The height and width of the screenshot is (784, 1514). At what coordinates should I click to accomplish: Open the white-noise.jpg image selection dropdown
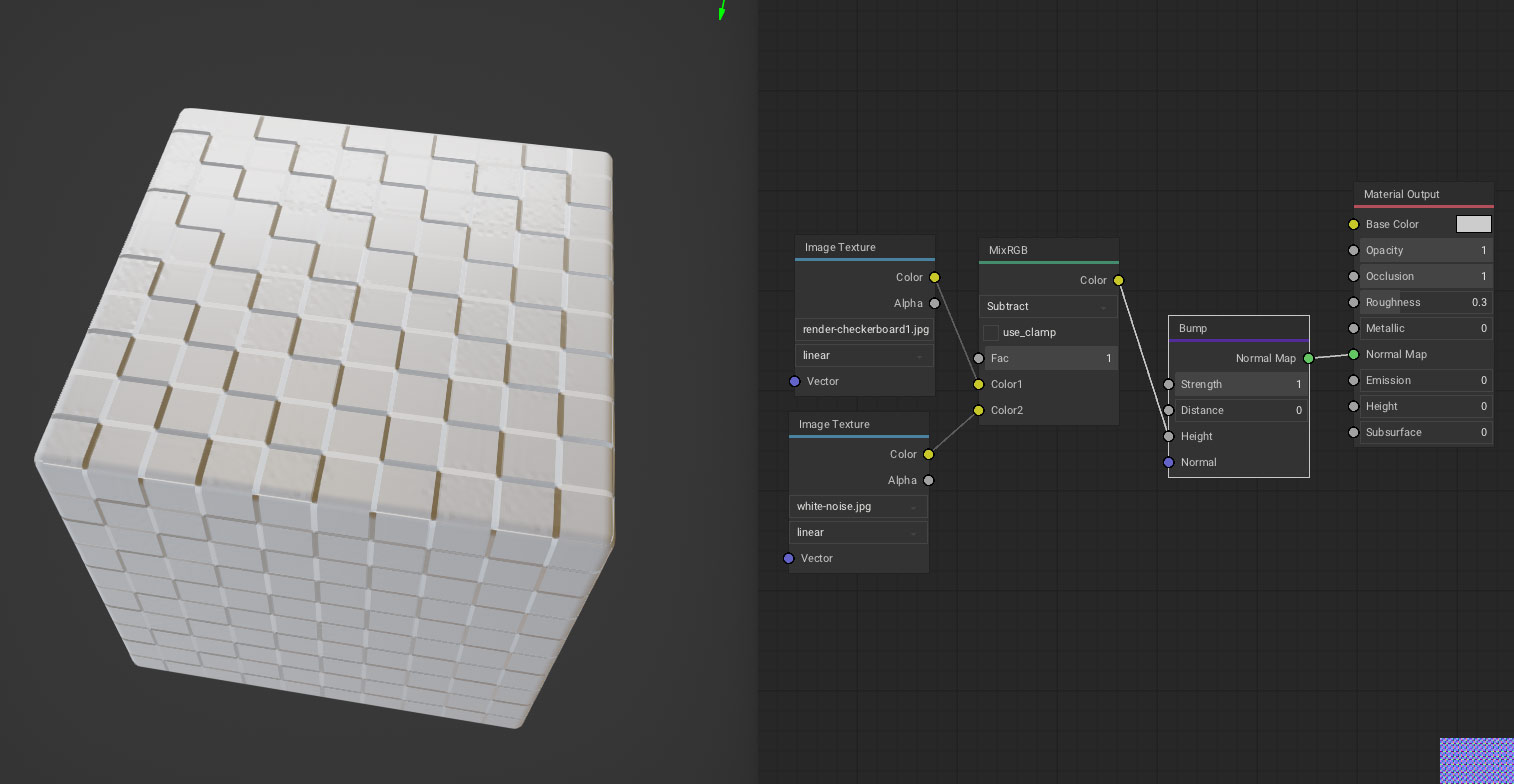[857, 506]
